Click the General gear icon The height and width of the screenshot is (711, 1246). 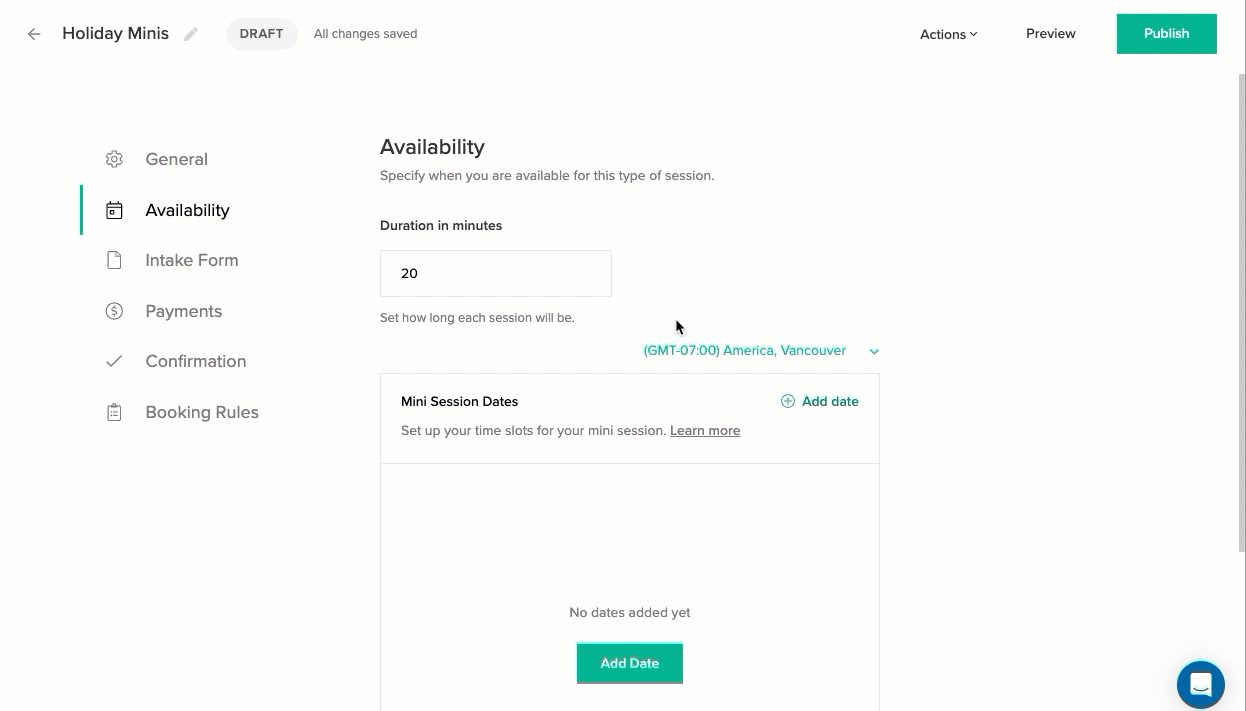[x=114, y=159]
